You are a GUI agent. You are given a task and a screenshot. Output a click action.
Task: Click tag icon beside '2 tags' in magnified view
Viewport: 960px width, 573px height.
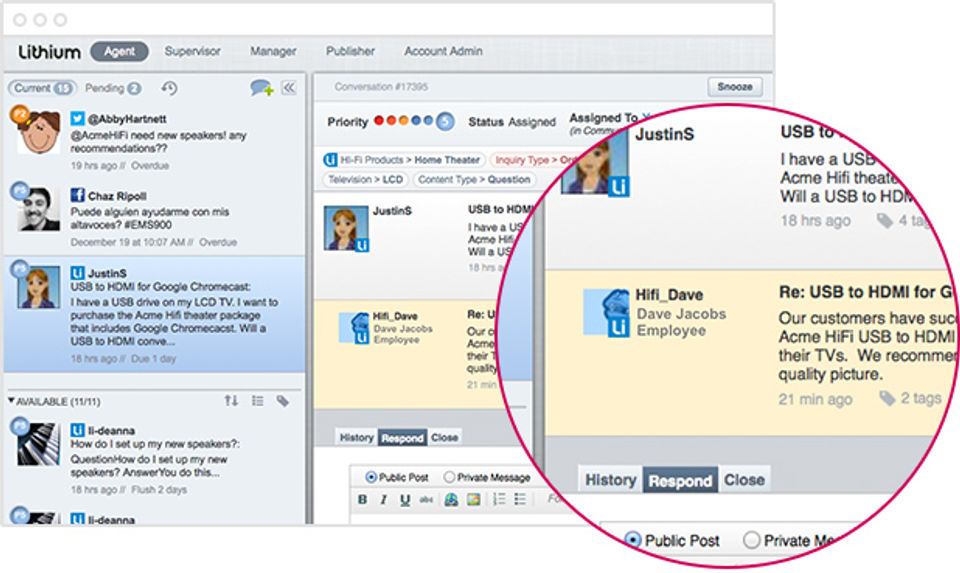[887, 398]
